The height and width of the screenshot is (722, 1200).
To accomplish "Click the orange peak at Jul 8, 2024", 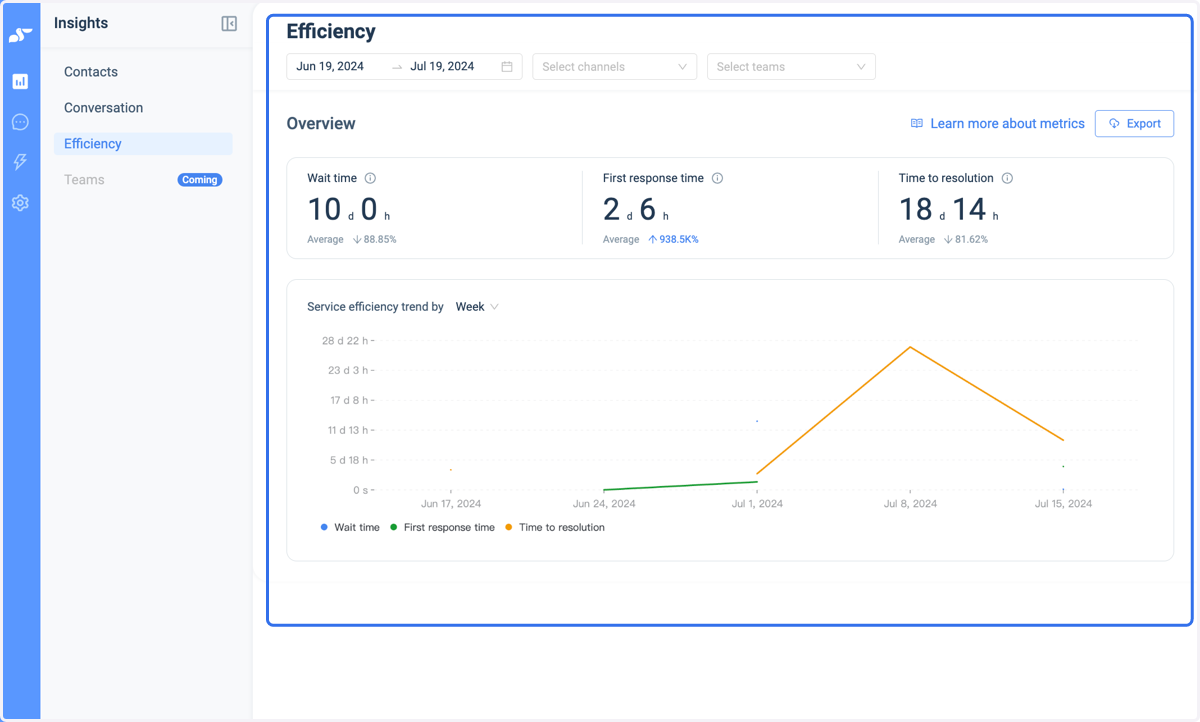I will (910, 347).
